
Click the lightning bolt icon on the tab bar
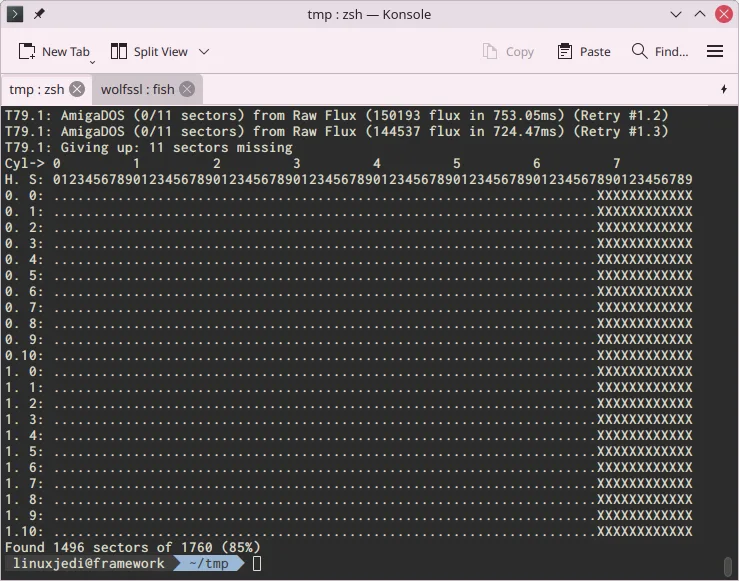click(x=724, y=89)
